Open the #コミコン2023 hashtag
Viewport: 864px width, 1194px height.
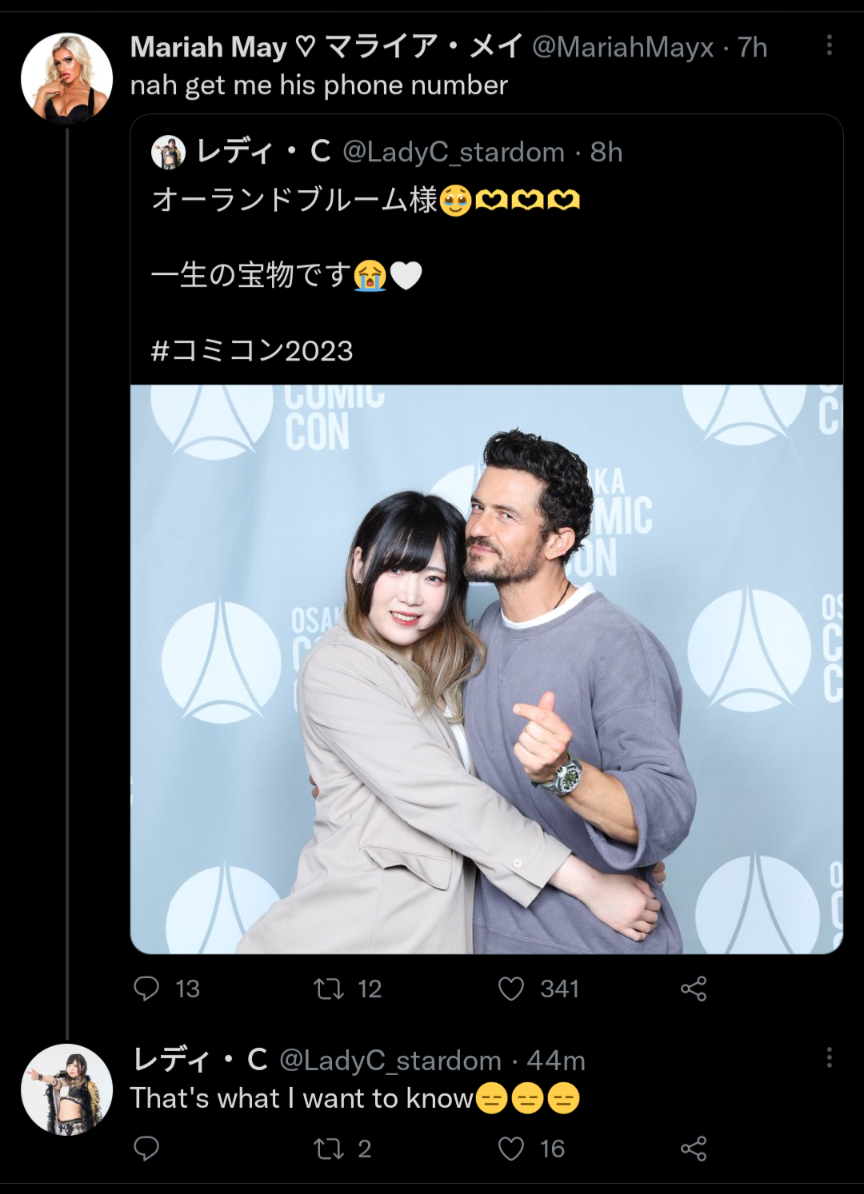coord(252,351)
